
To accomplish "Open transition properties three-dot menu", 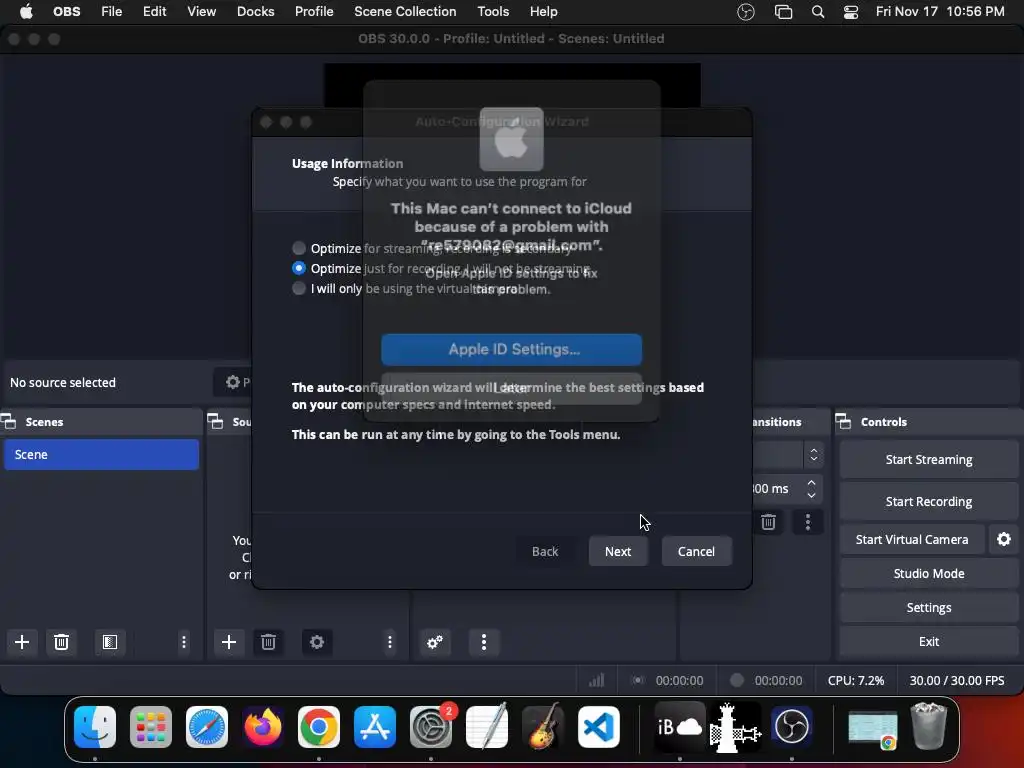I will [808, 522].
